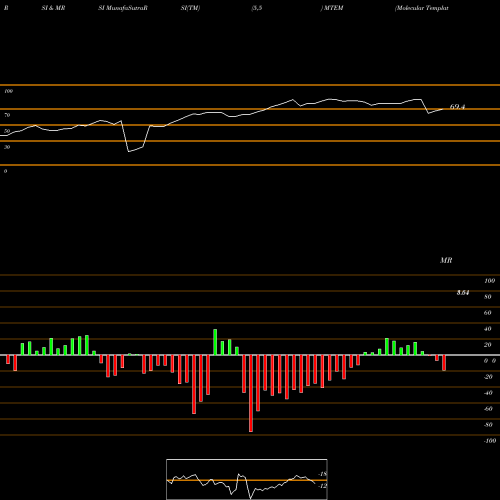
Task: Click the MR axis label -100
Action: (490, 441)
